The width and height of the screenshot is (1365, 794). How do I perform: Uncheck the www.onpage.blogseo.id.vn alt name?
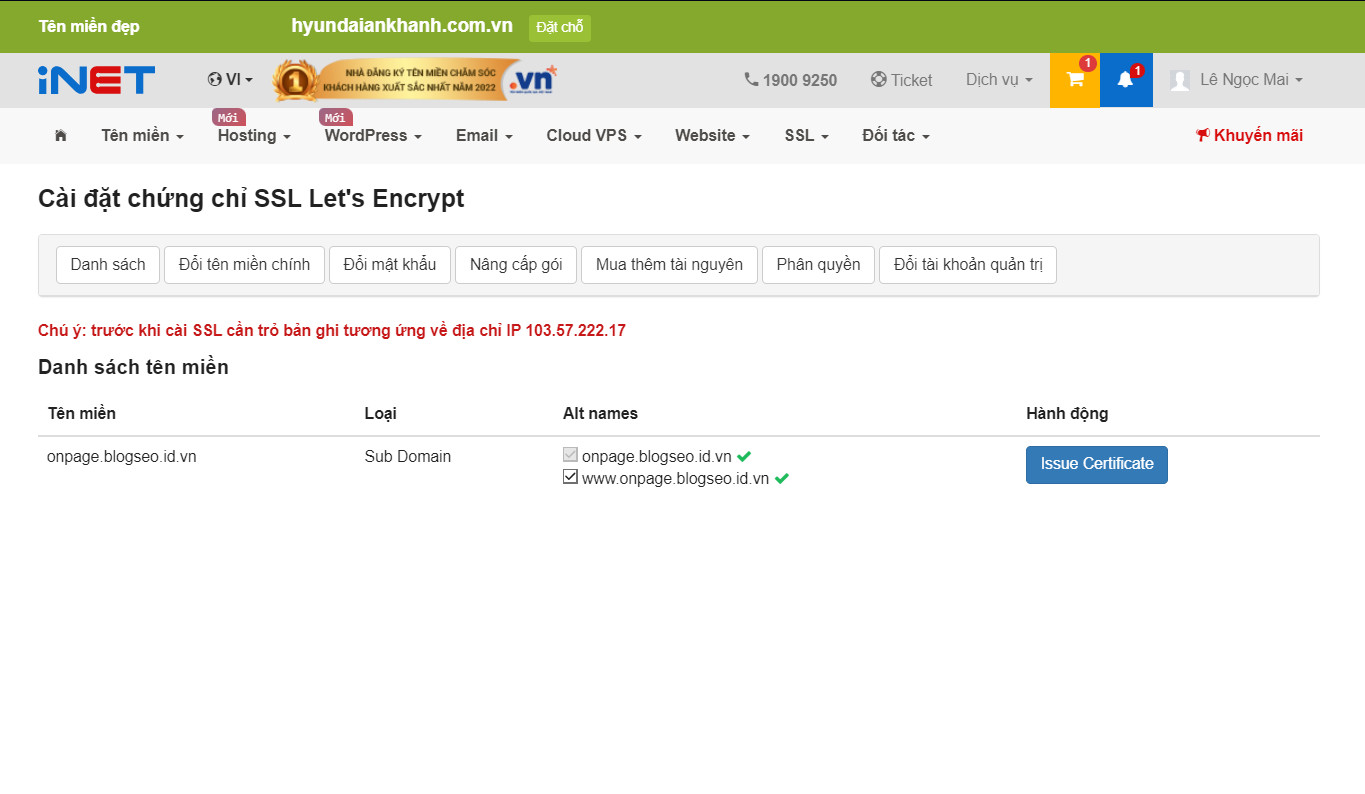coord(568,477)
